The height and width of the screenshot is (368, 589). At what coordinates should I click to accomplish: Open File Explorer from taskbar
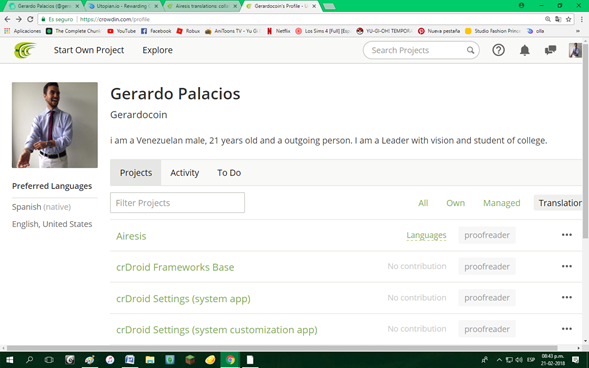(x=150, y=360)
